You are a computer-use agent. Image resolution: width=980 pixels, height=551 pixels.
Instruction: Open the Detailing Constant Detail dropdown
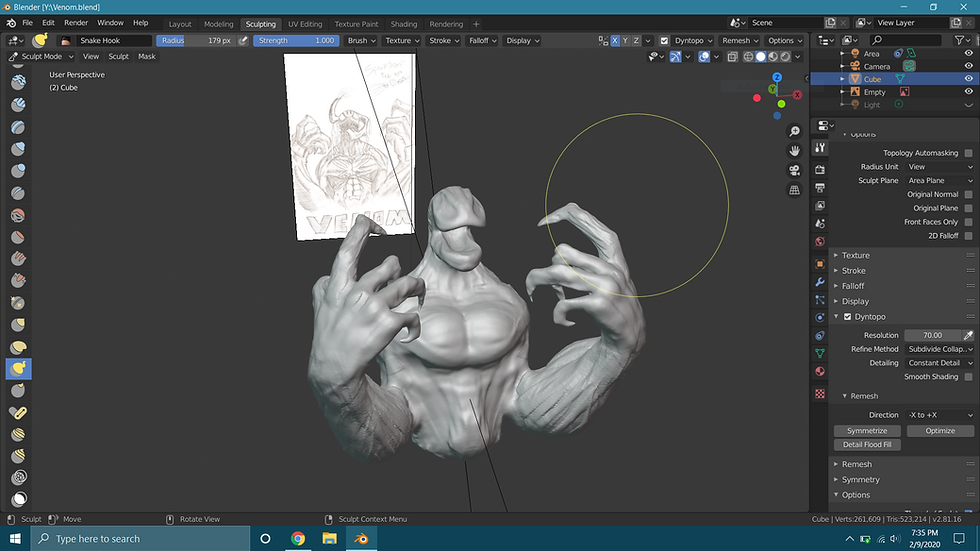tap(940, 363)
